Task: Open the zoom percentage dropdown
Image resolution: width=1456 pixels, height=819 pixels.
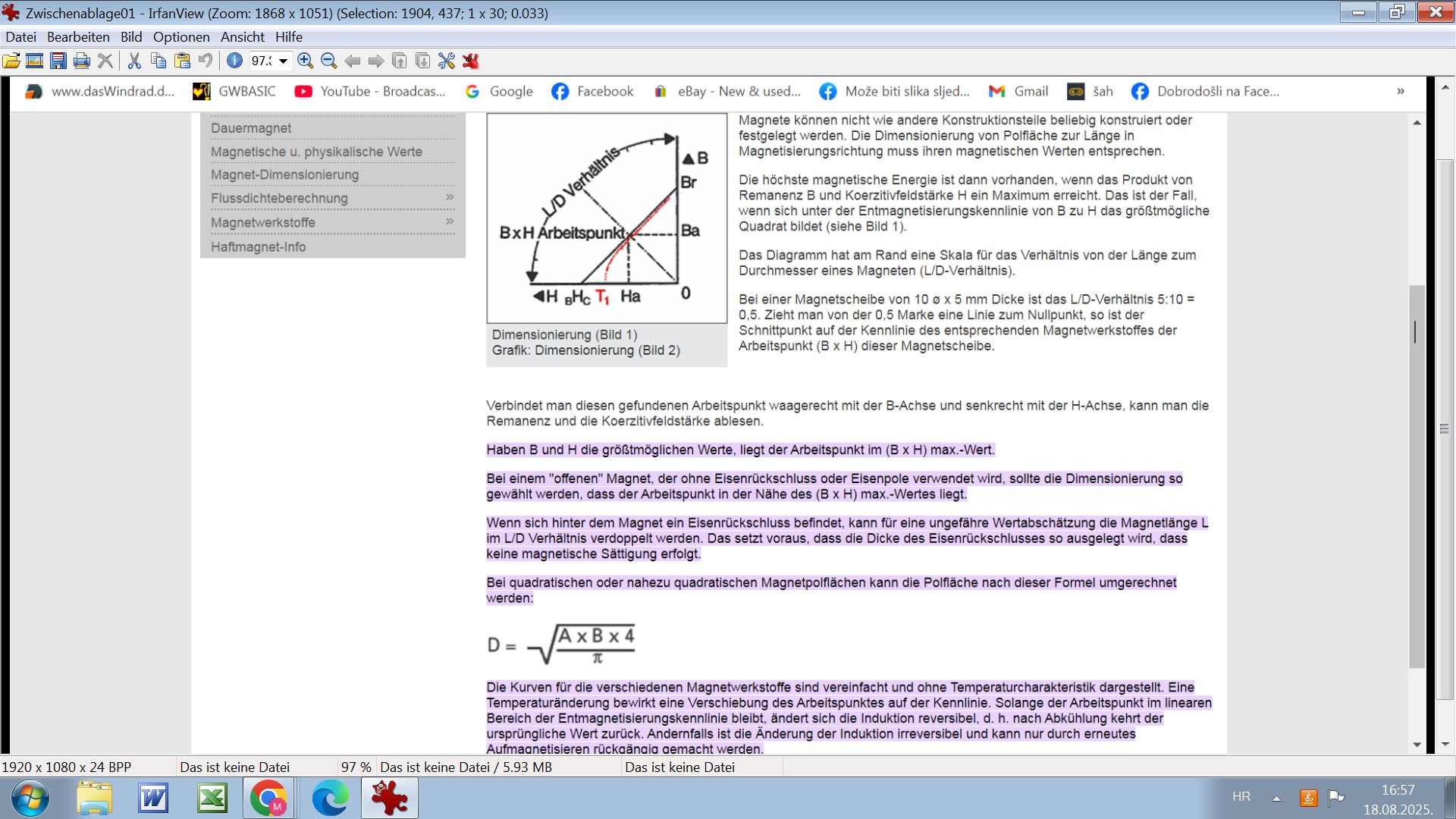Action: click(x=283, y=61)
